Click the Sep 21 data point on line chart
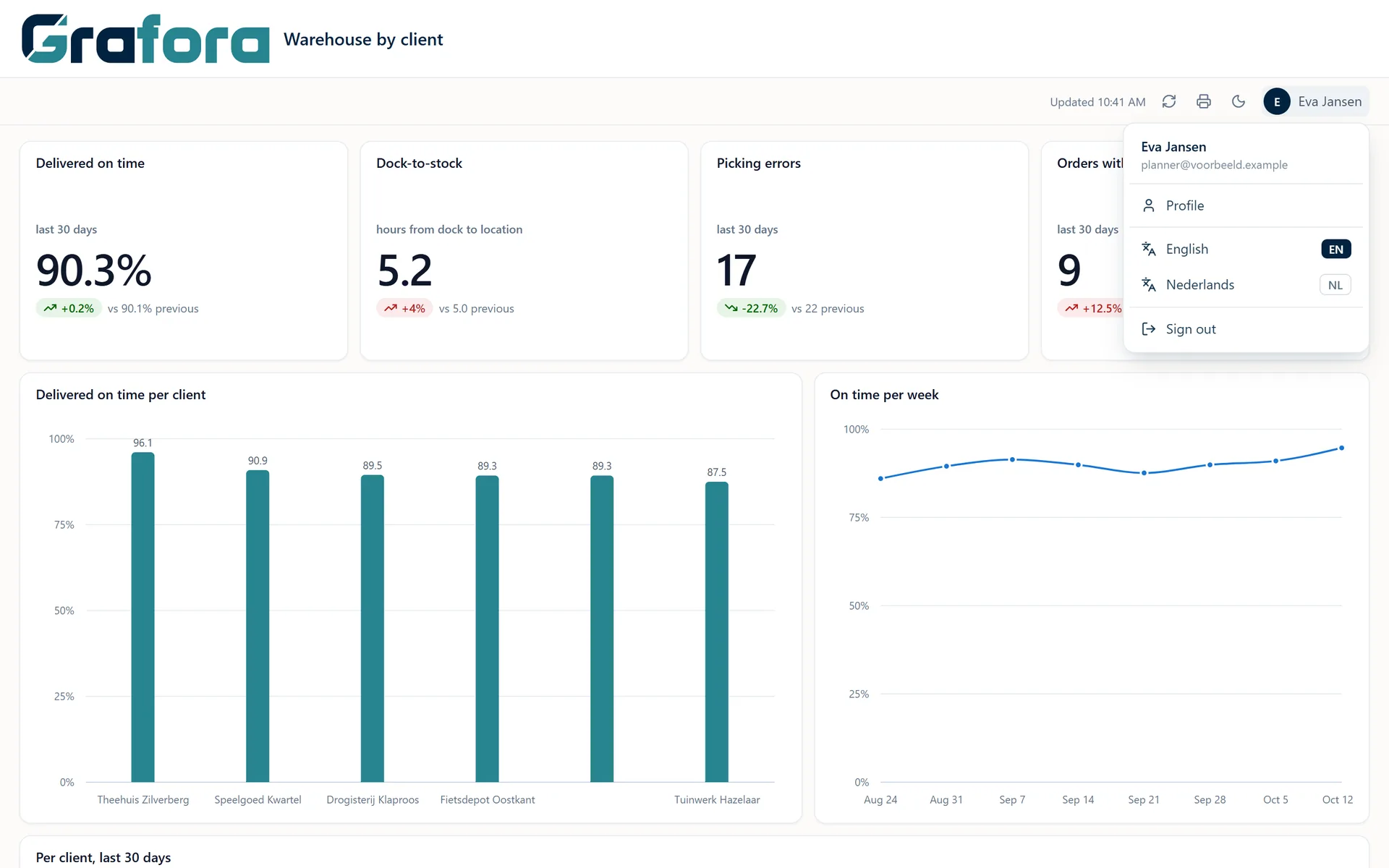1389x868 pixels. click(x=1144, y=473)
